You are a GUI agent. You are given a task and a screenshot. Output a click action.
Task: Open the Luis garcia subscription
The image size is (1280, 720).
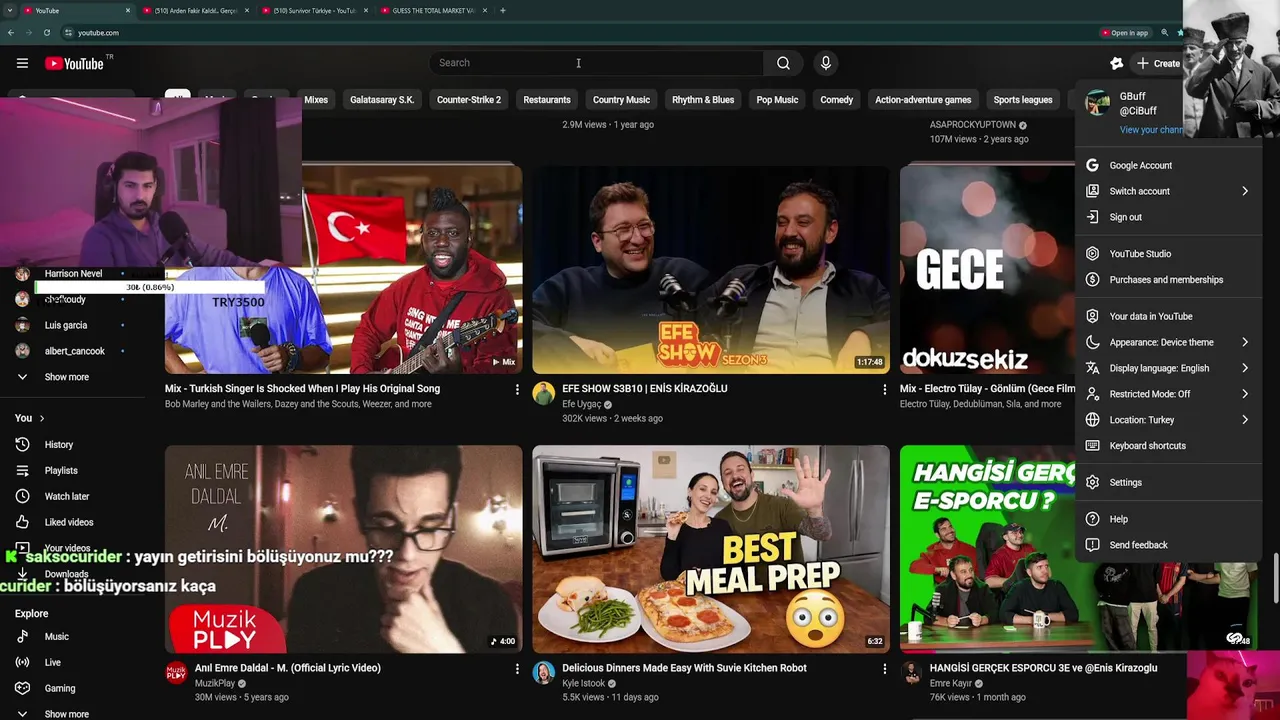(65, 325)
